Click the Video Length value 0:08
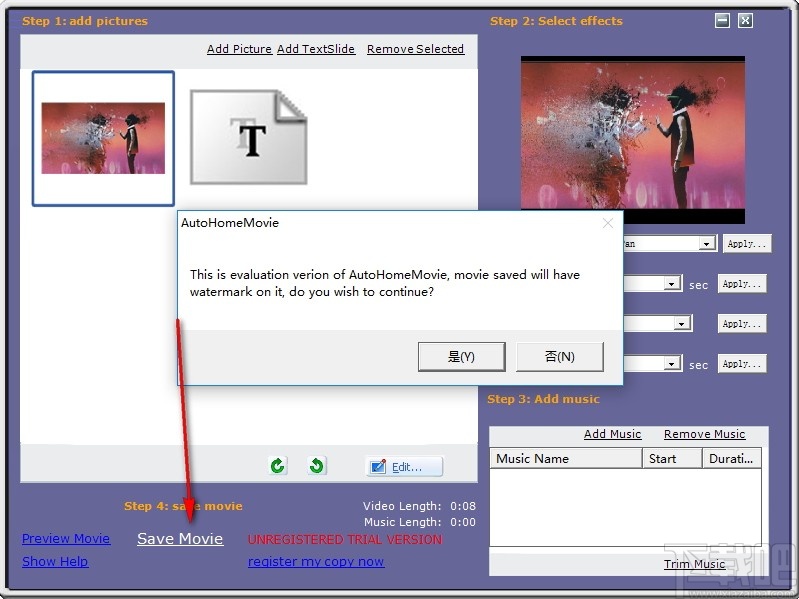The width and height of the screenshot is (799, 599). (x=463, y=506)
